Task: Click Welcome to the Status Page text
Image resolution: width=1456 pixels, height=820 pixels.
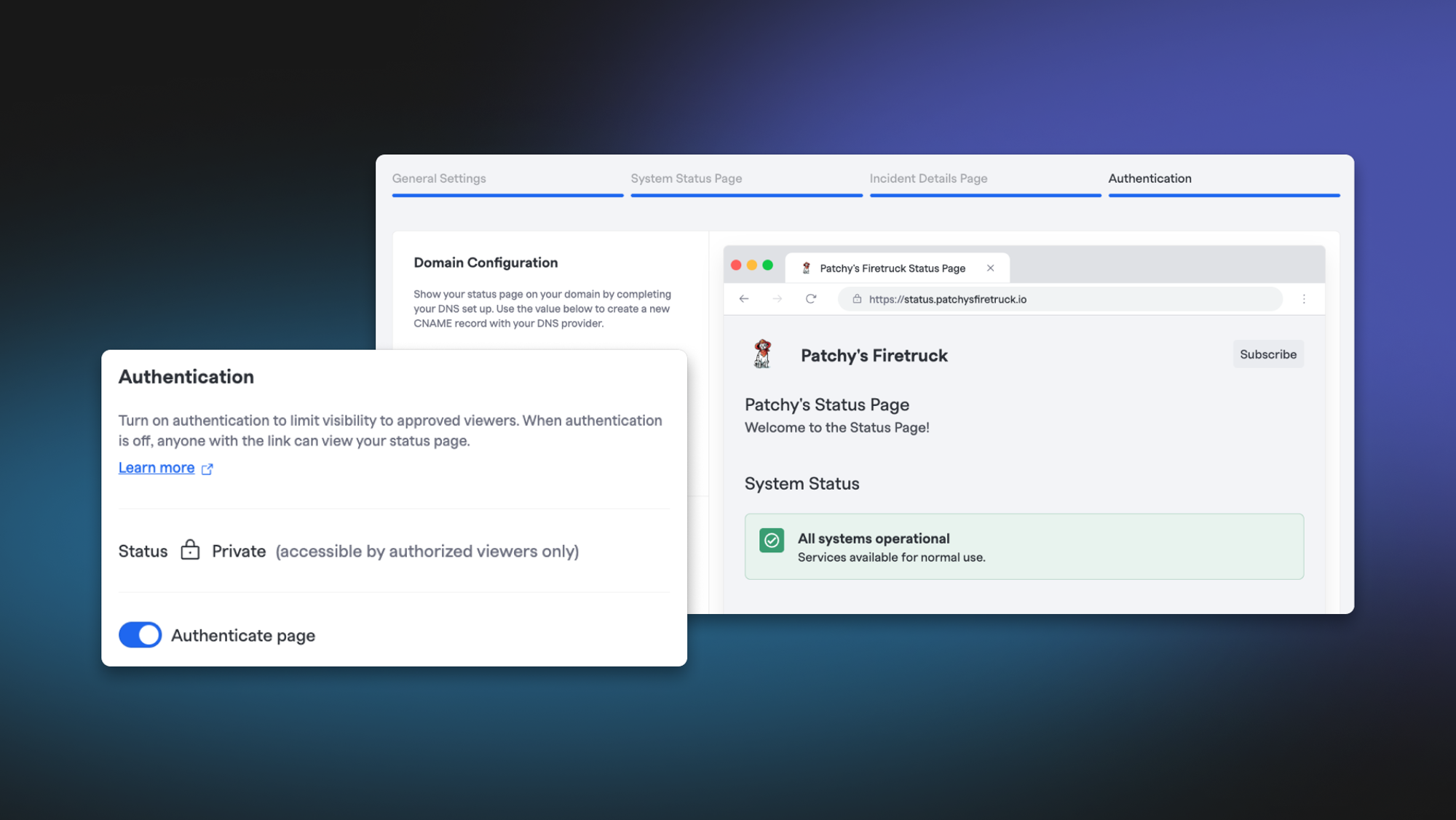Action: [836, 428]
